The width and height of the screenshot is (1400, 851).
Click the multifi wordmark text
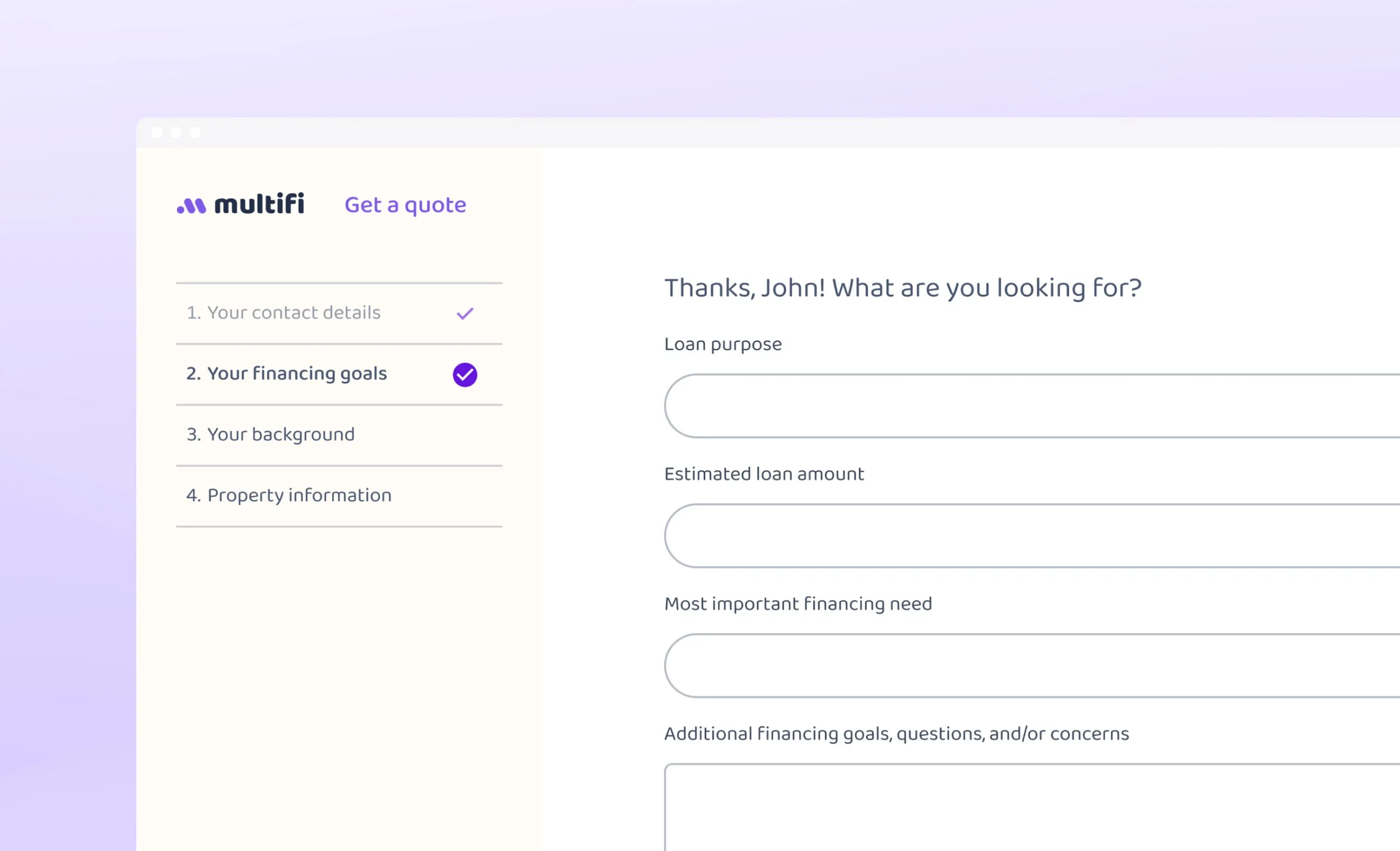259,204
